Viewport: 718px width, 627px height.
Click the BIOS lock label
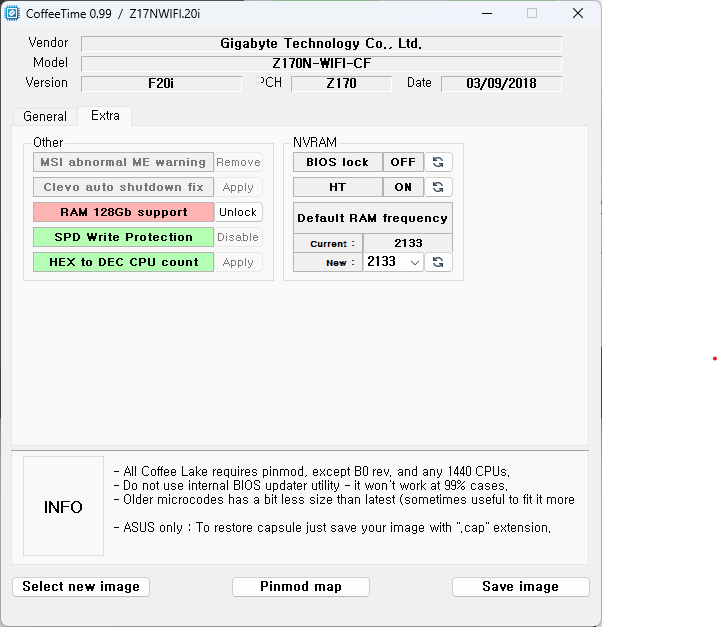click(x=337, y=162)
